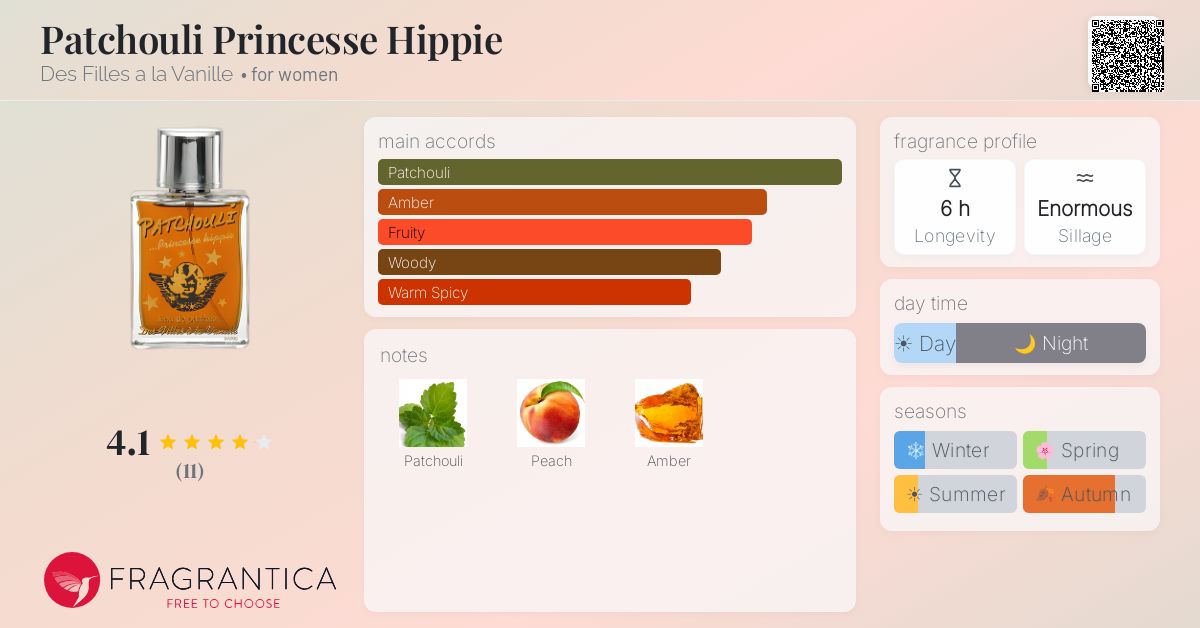This screenshot has width=1200, height=628.
Task: Click the Fruity accord bar
Action: point(565,232)
